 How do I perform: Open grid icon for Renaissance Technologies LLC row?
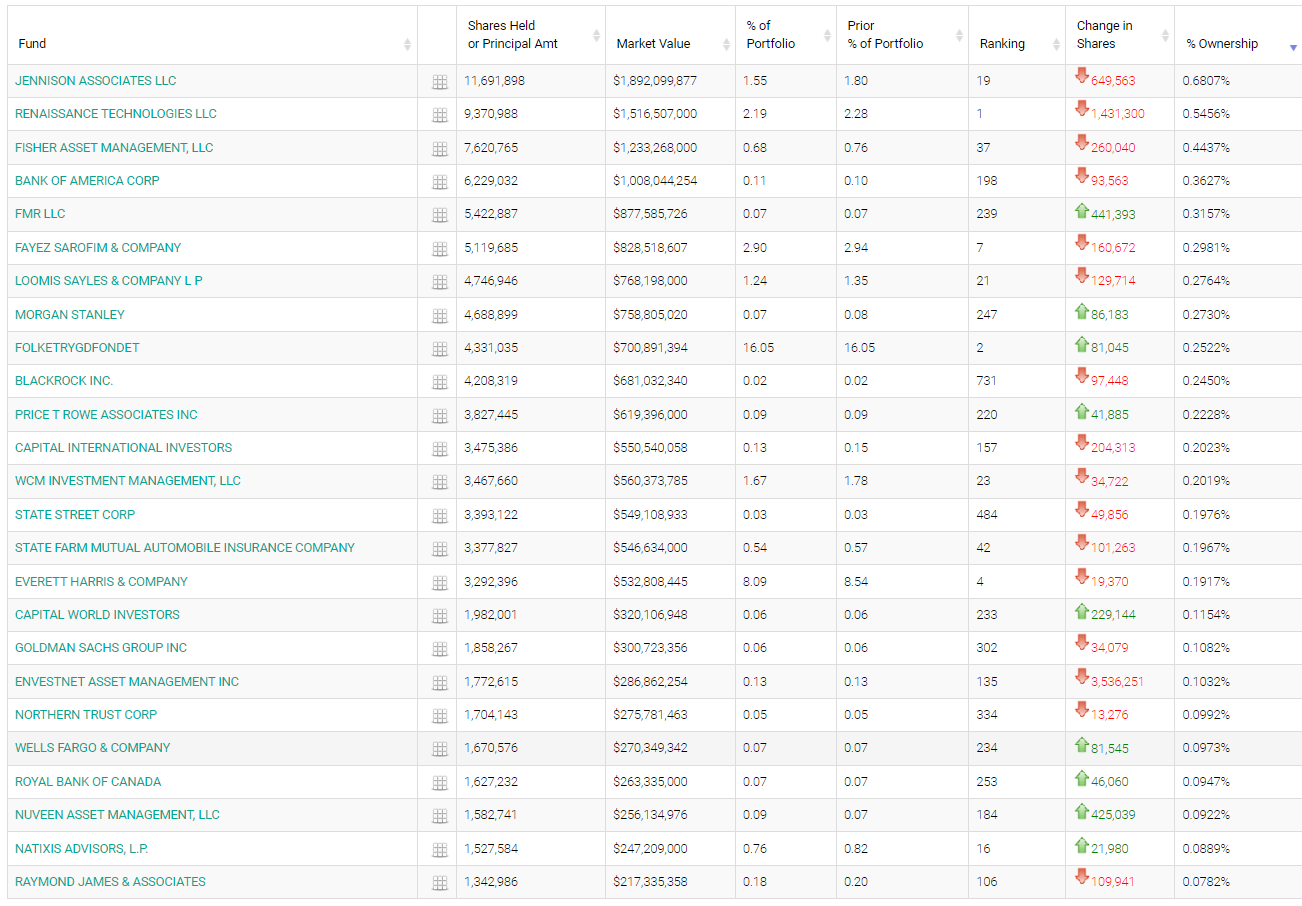pyautogui.click(x=440, y=115)
